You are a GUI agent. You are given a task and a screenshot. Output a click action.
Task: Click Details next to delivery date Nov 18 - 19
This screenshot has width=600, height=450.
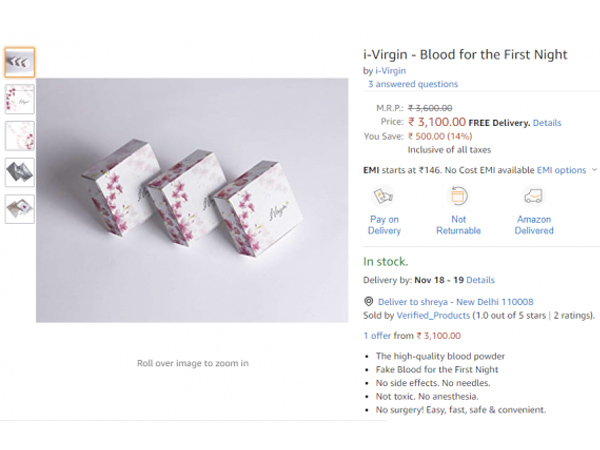tap(480, 280)
